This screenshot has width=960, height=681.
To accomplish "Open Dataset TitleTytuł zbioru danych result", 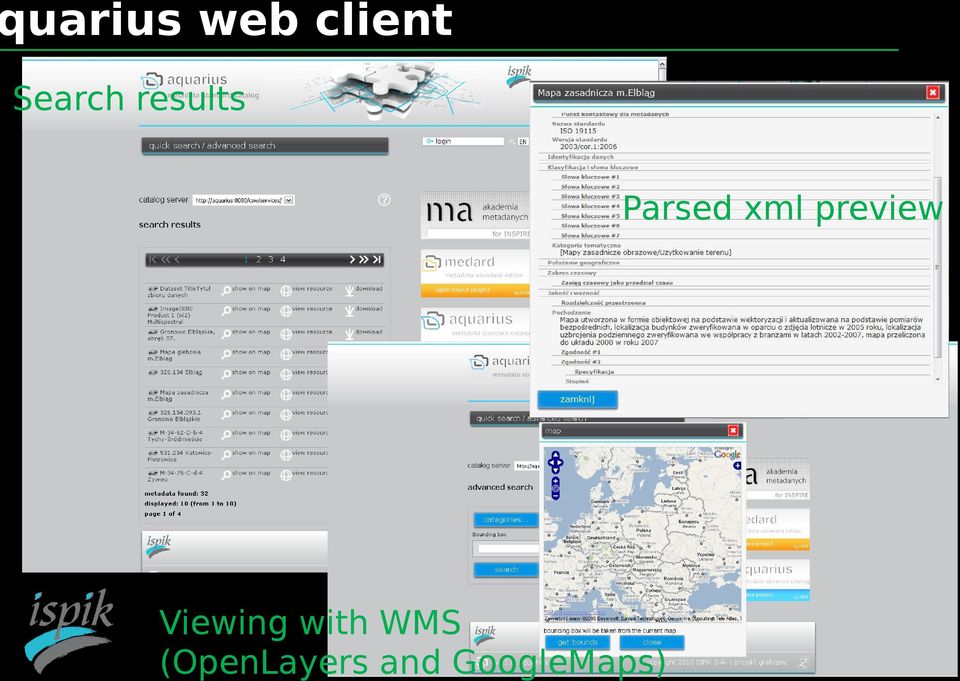I will point(179,292).
